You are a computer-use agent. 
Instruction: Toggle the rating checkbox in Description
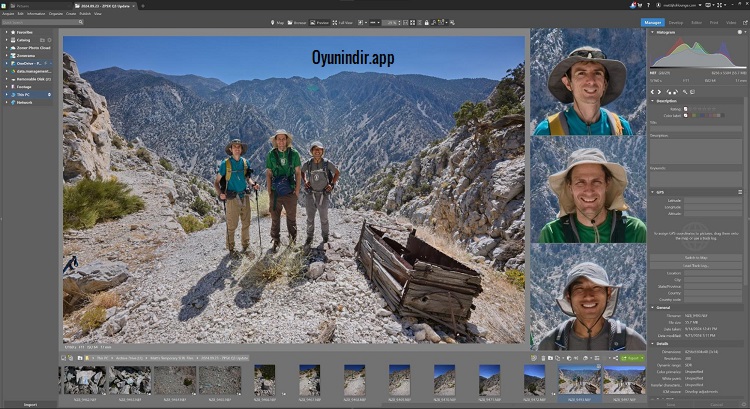[x=685, y=109]
